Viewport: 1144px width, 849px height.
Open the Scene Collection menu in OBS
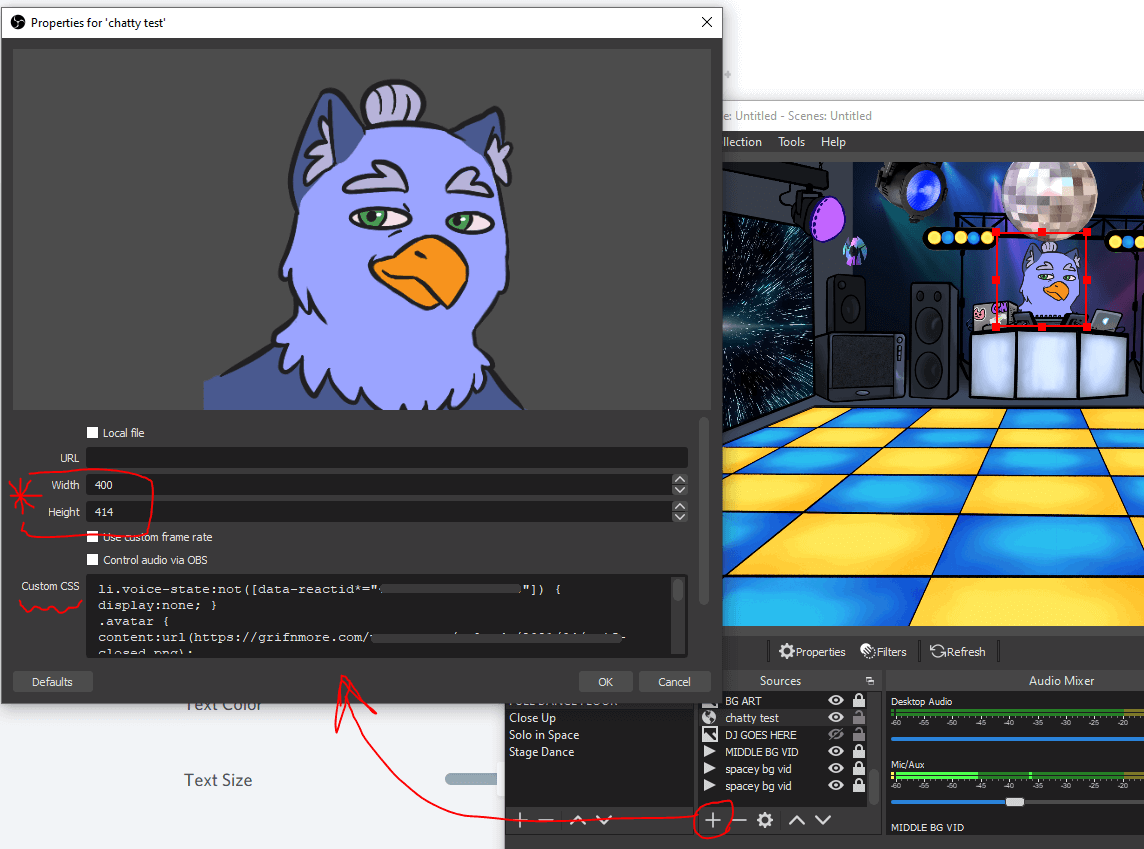tap(742, 142)
